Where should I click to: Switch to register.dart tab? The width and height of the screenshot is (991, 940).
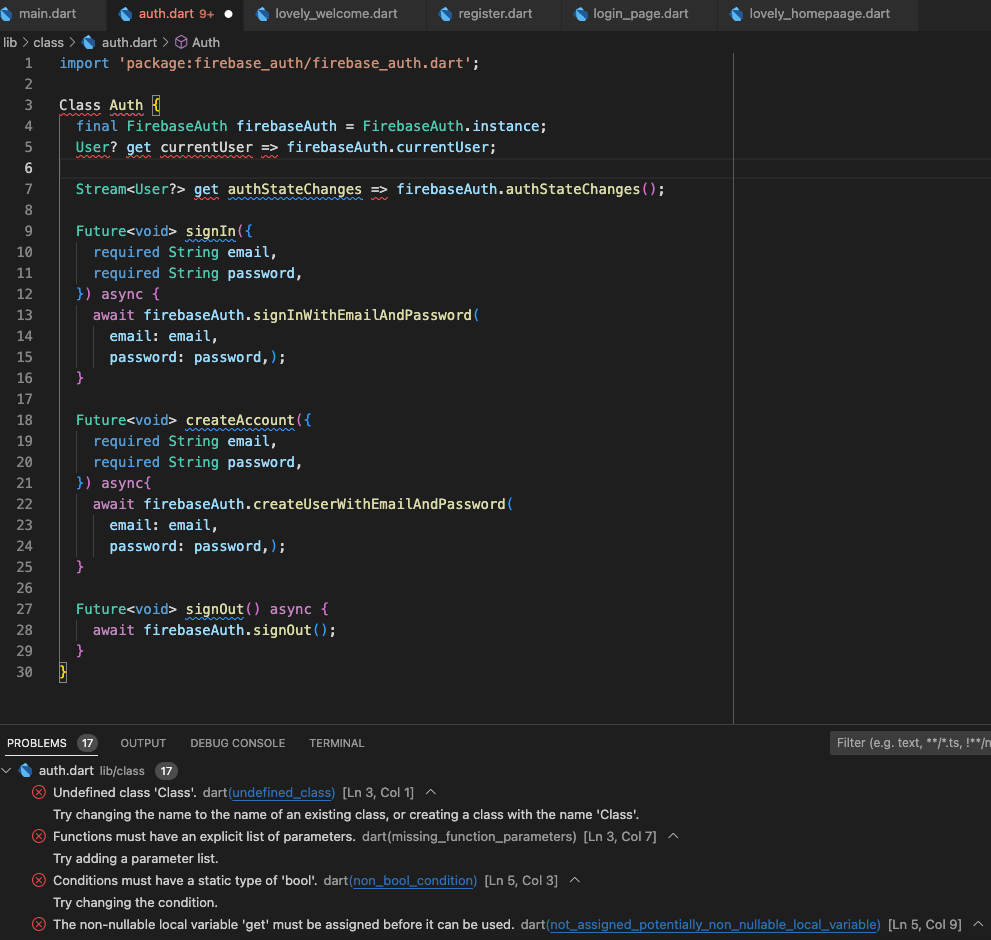[x=494, y=14]
